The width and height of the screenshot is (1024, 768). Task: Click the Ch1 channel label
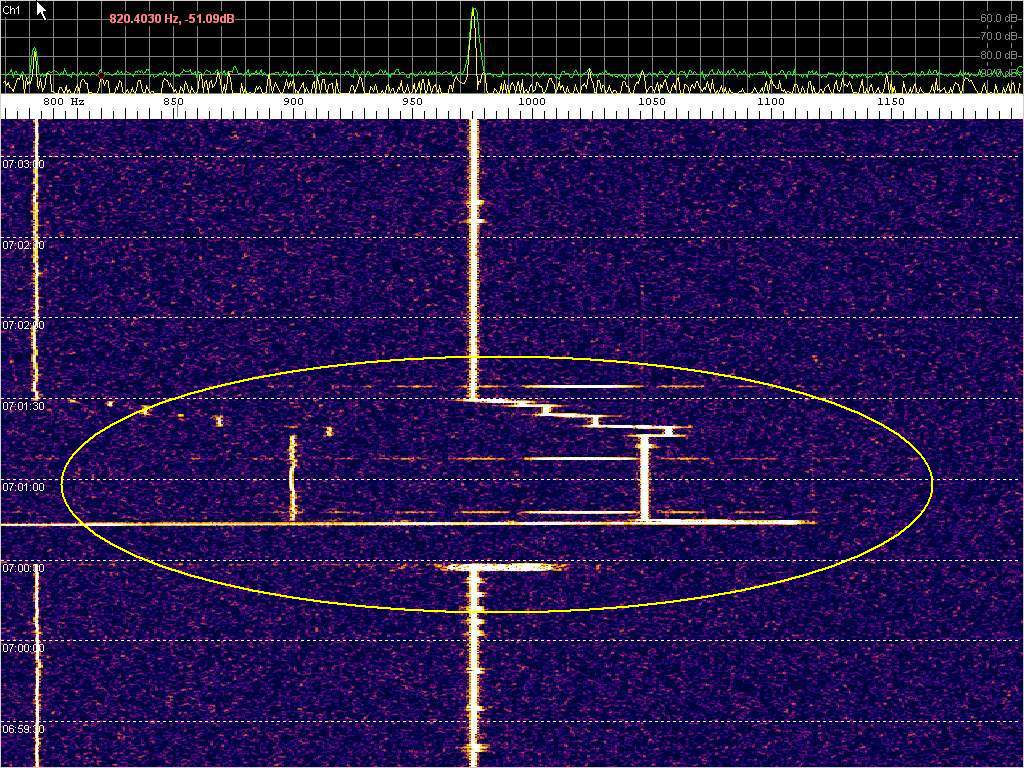[12, 10]
